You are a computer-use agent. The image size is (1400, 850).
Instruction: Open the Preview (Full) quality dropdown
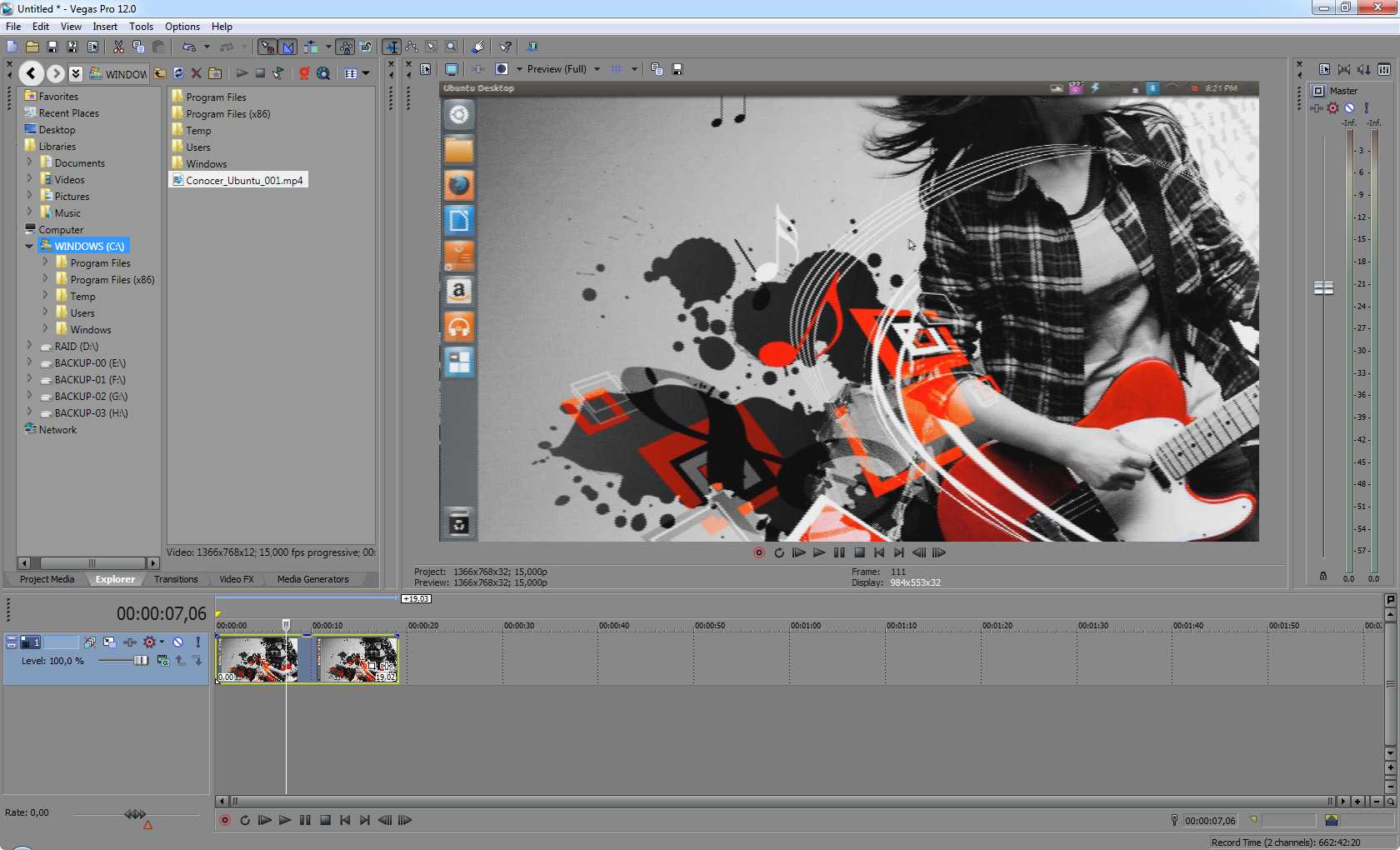point(597,69)
